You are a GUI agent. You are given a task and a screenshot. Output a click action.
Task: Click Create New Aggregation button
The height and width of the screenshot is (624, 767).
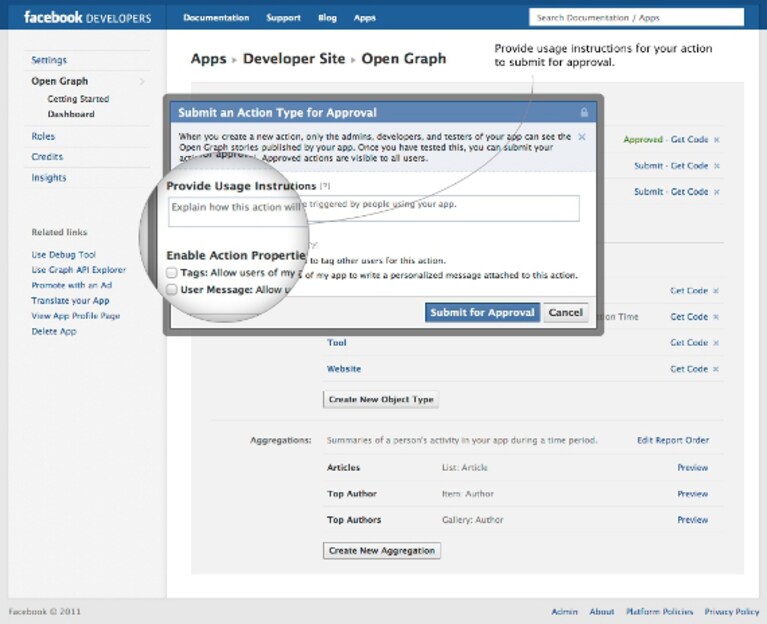[382, 551]
